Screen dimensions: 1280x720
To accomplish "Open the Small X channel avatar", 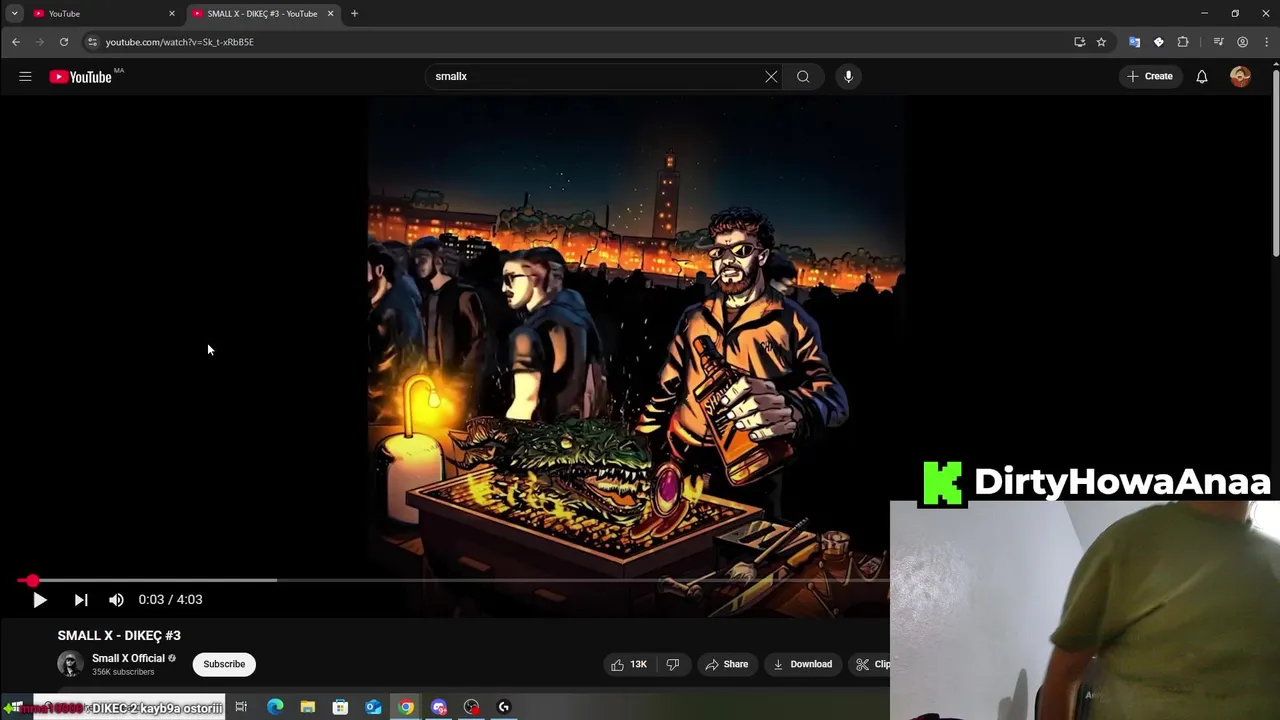I will click(70, 664).
